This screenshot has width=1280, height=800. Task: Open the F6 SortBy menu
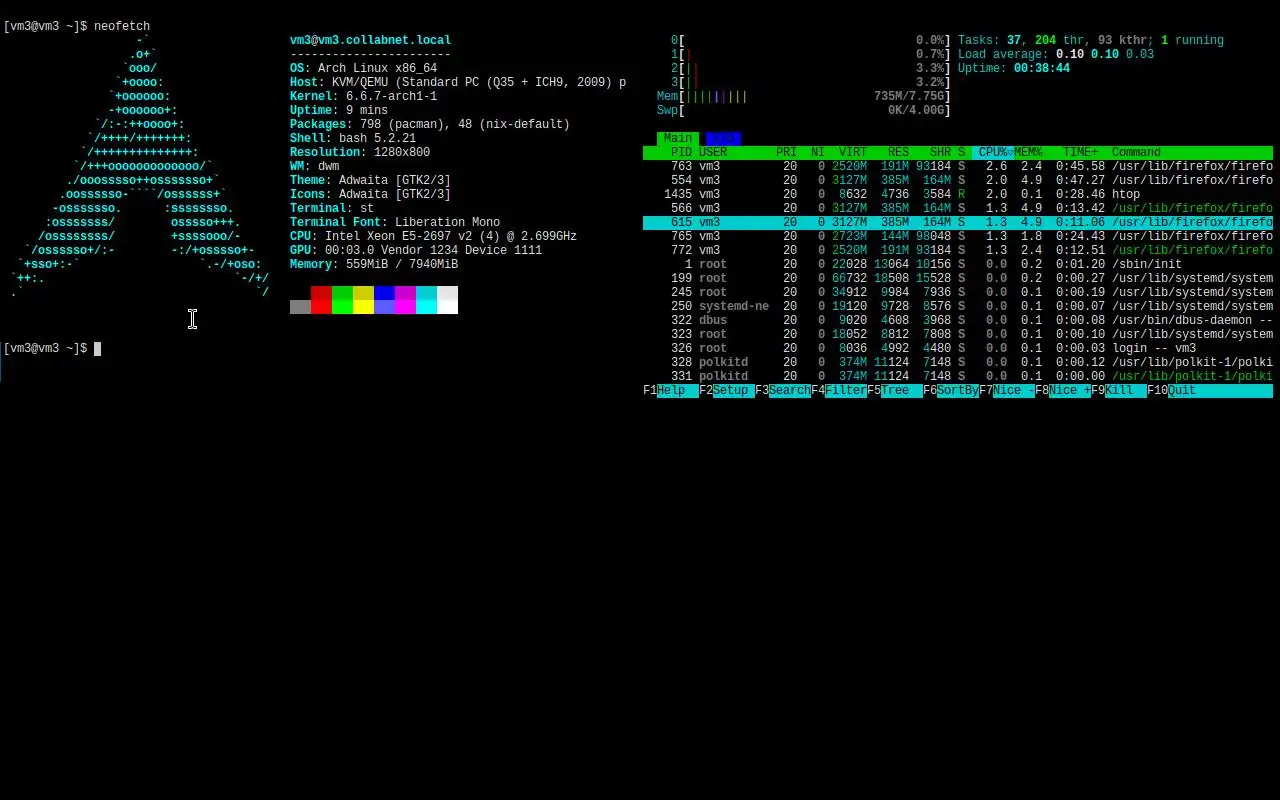point(951,390)
